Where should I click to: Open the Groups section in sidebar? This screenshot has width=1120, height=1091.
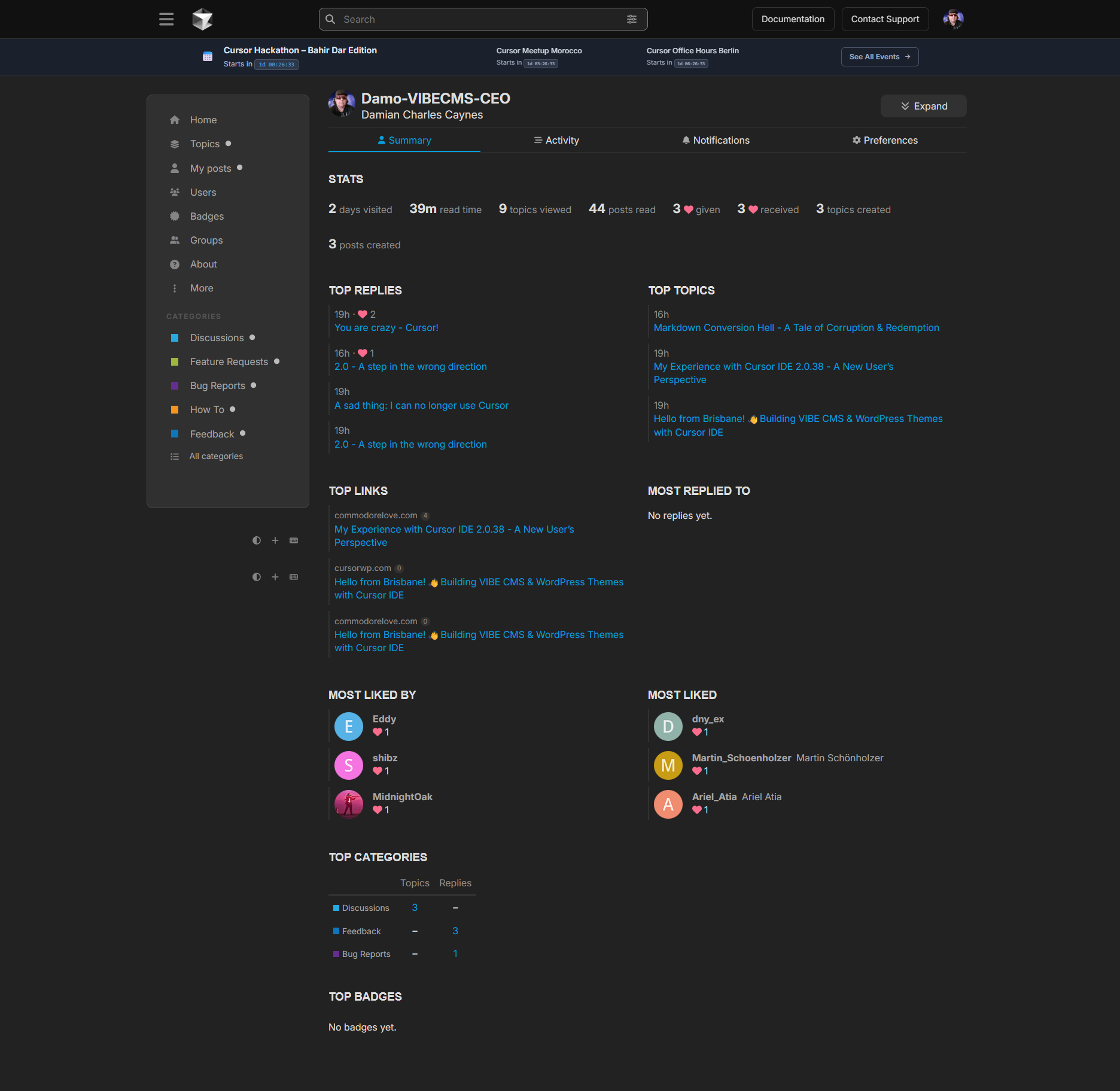206,240
